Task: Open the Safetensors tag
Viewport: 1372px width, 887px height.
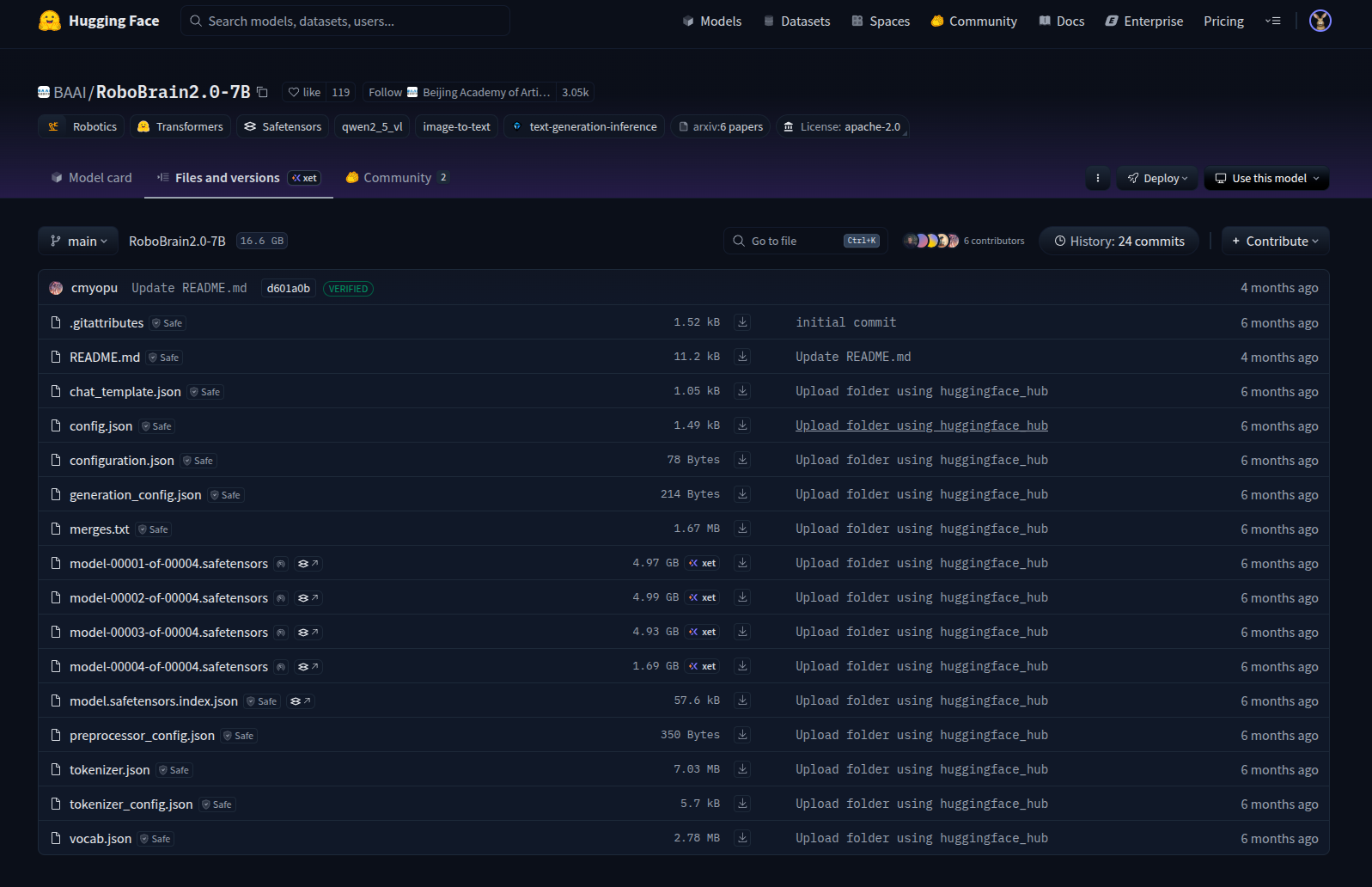Action: (283, 126)
